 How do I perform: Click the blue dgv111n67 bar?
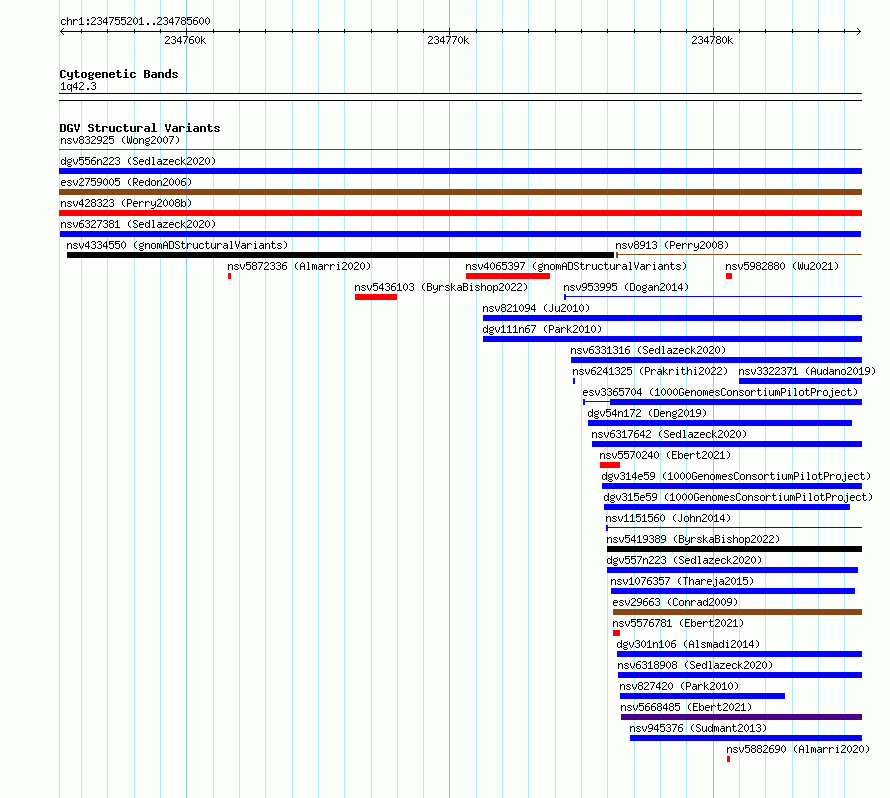(673, 339)
